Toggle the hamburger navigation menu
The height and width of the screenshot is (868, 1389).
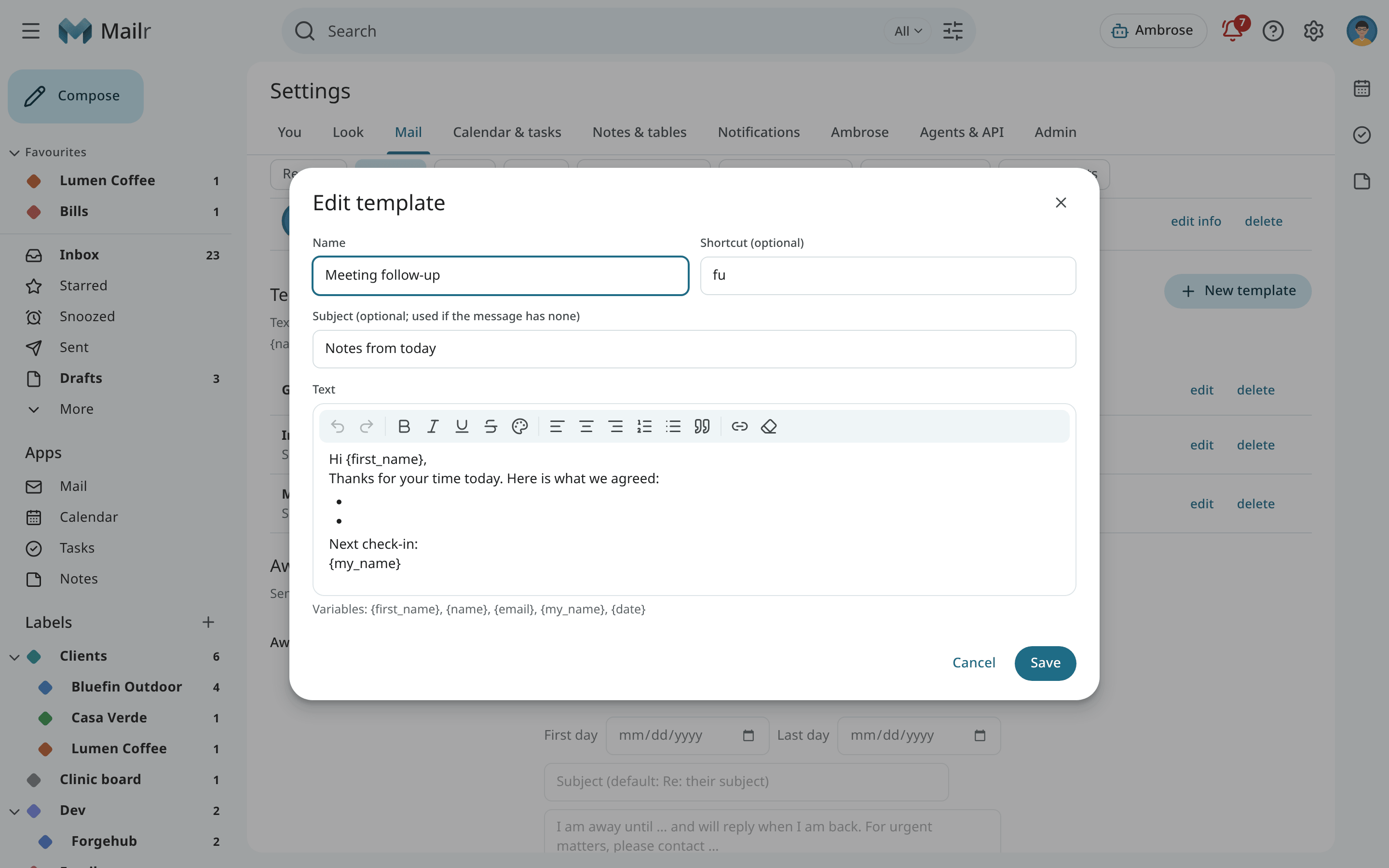tap(31, 31)
